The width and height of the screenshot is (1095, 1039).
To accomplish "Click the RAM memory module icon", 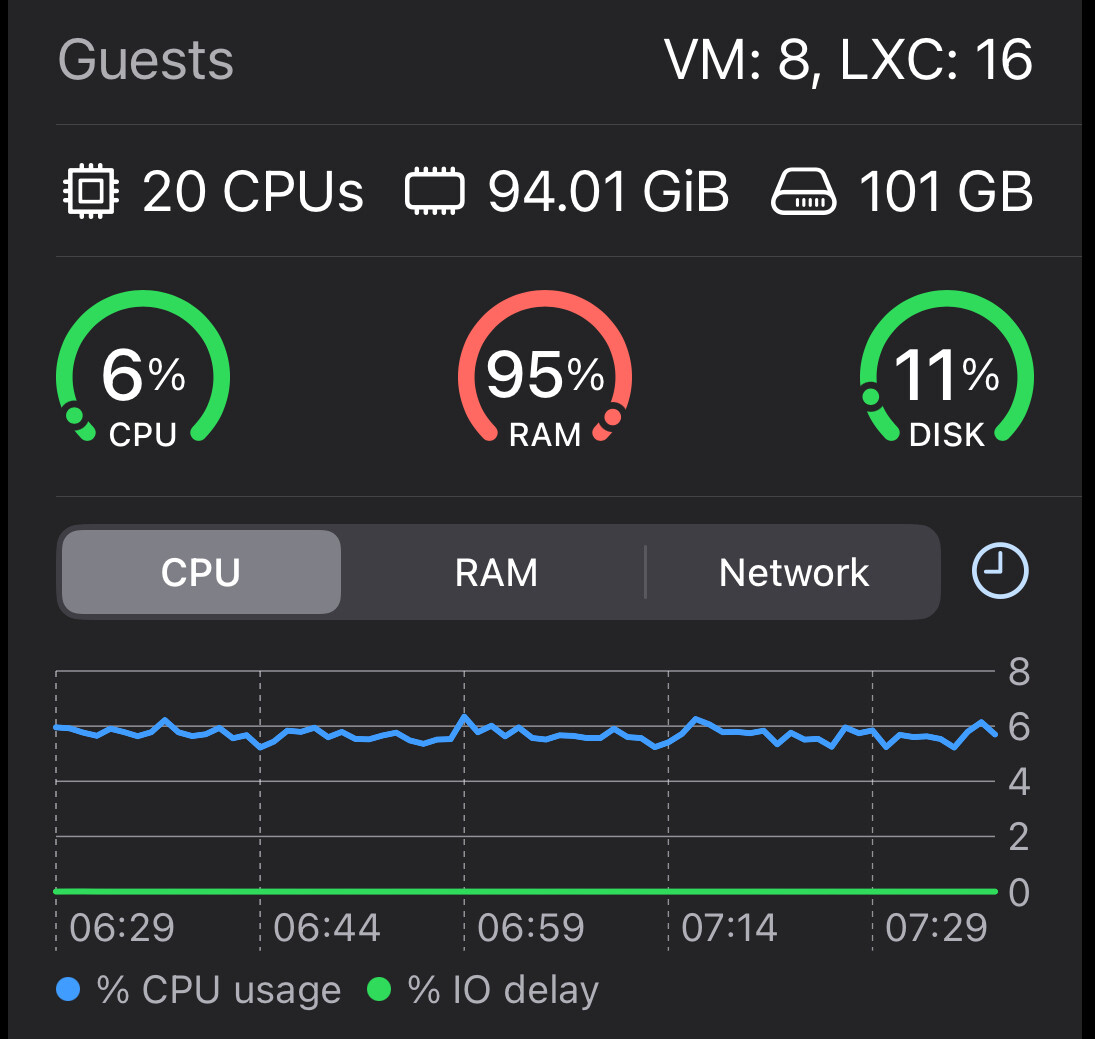I will point(435,192).
